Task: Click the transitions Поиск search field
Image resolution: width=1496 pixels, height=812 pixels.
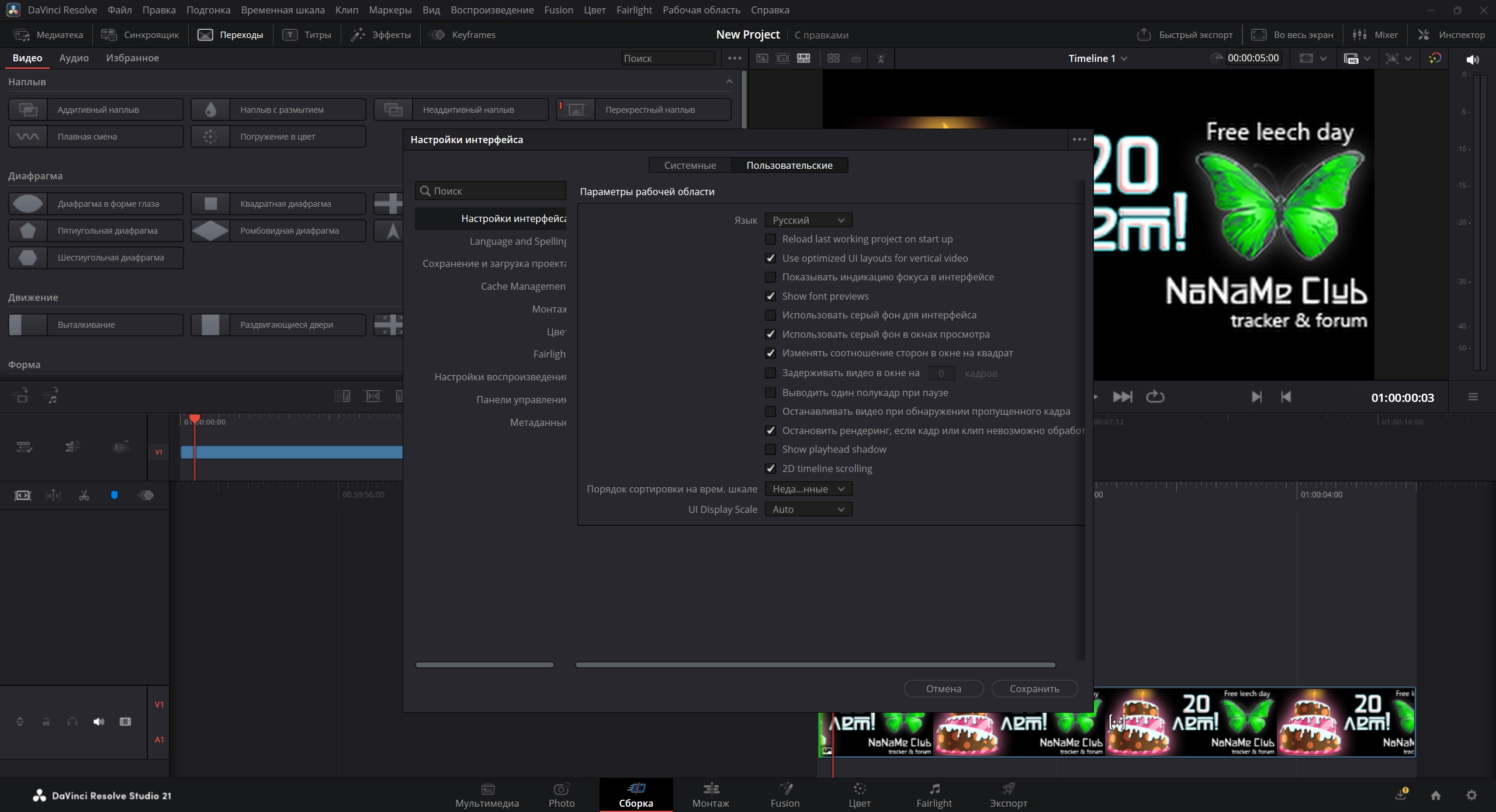Action: pos(668,58)
